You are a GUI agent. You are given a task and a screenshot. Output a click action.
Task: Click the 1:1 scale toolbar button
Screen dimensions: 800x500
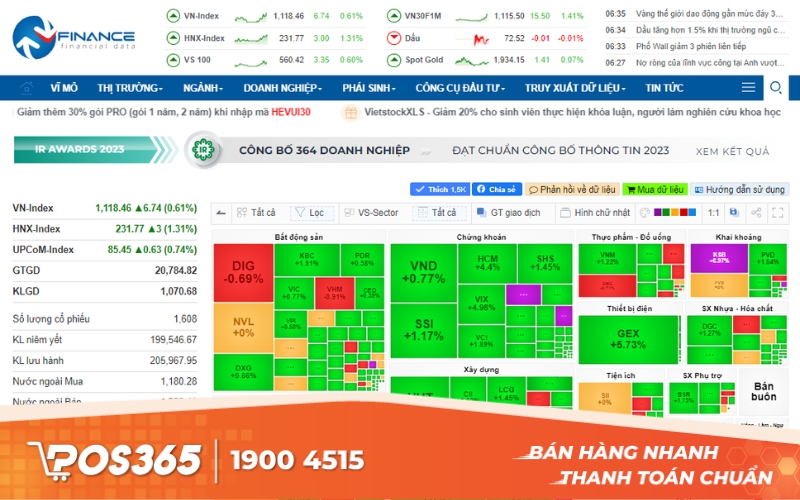714,213
